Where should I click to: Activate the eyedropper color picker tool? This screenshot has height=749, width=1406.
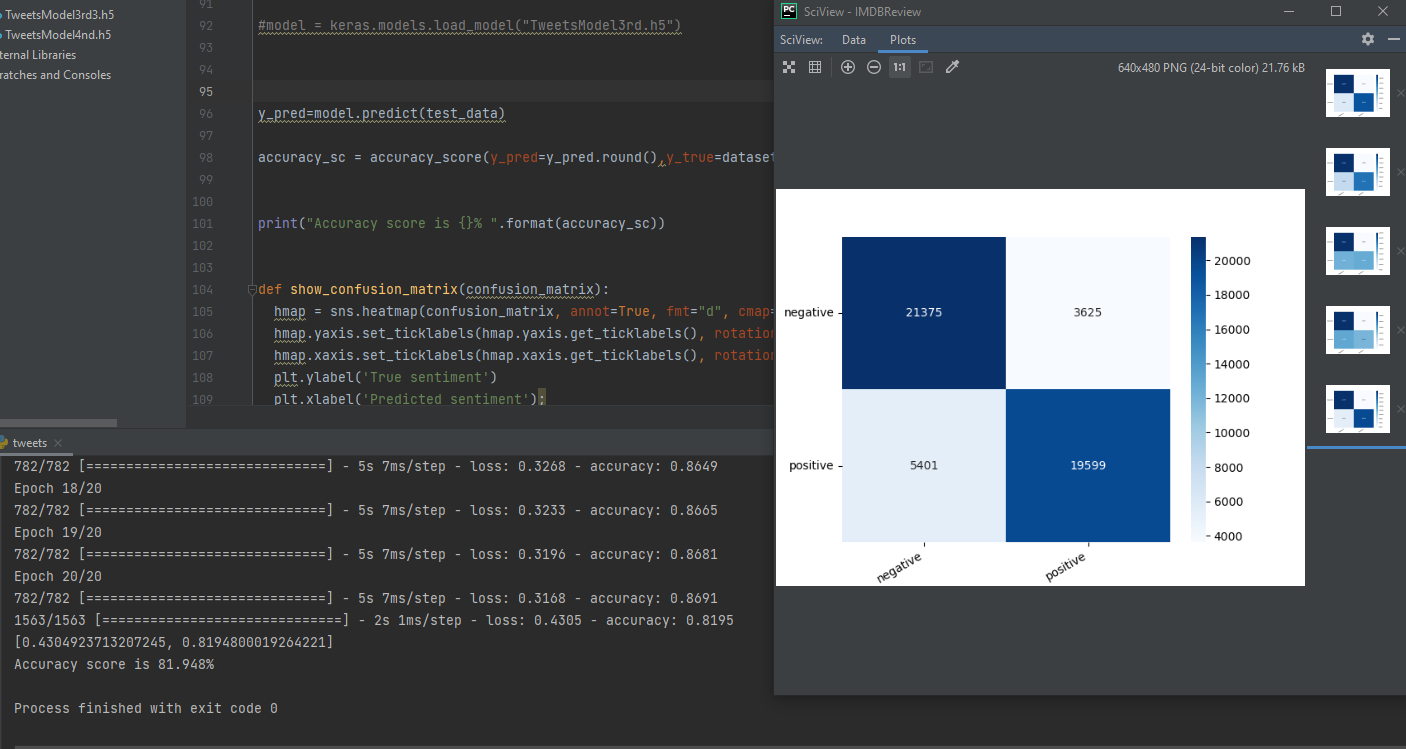click(952, 67)
